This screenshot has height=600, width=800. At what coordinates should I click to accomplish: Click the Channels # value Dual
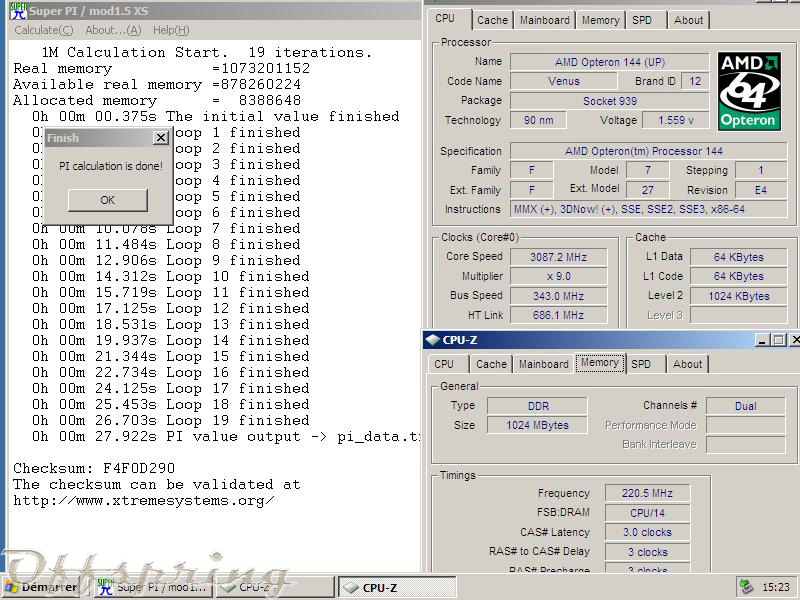745,406
